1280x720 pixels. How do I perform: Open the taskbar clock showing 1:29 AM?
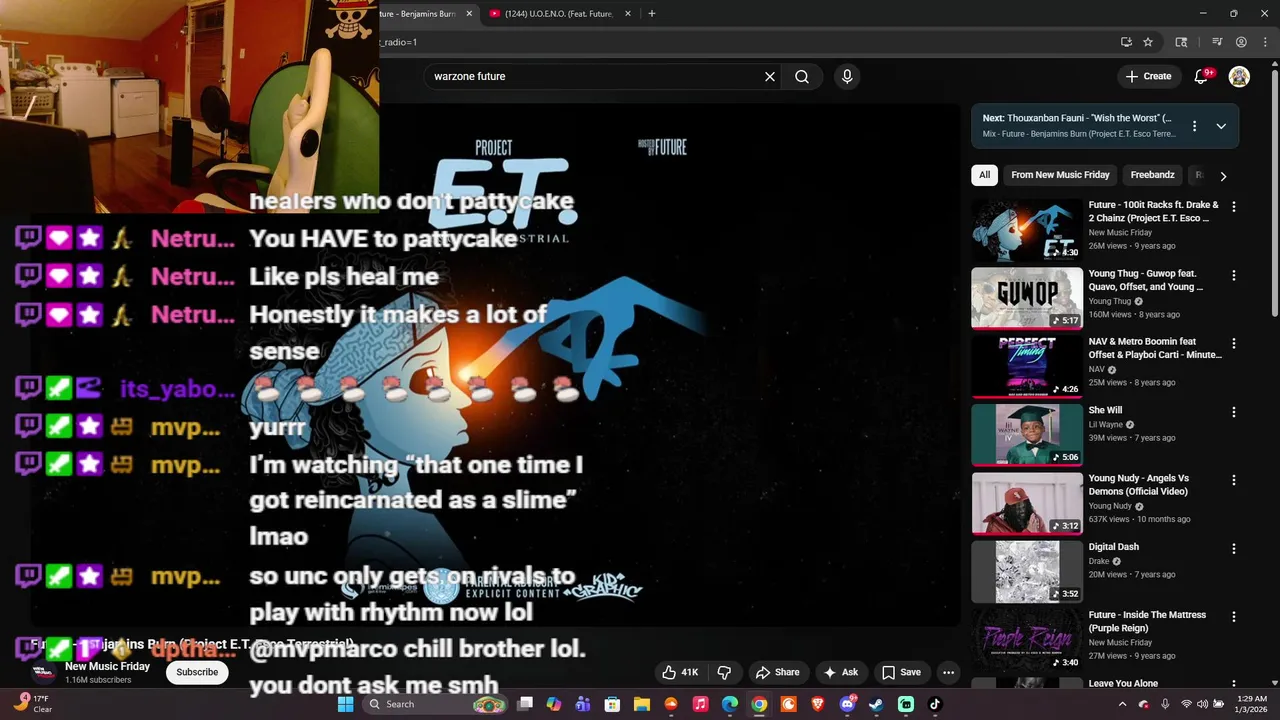tap(1252, 704)
